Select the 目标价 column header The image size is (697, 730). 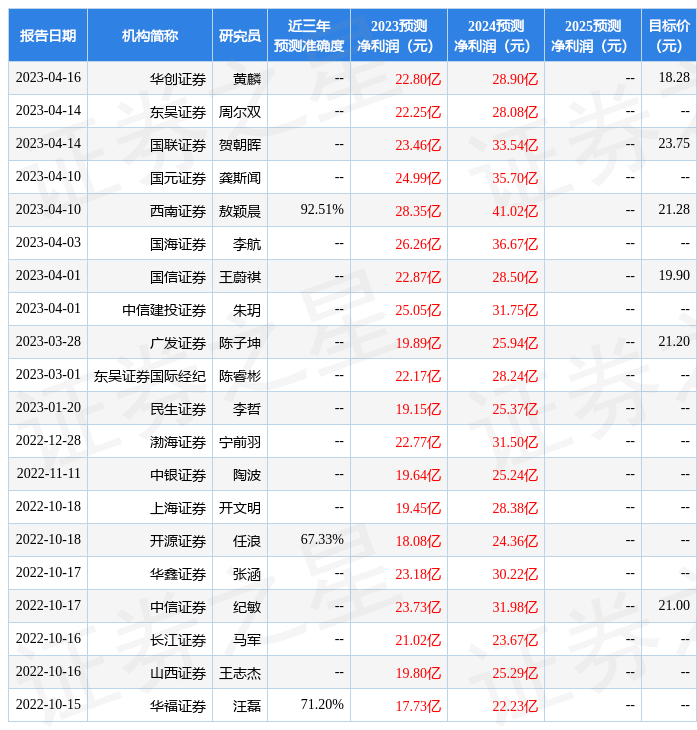[x=668, y=36]
